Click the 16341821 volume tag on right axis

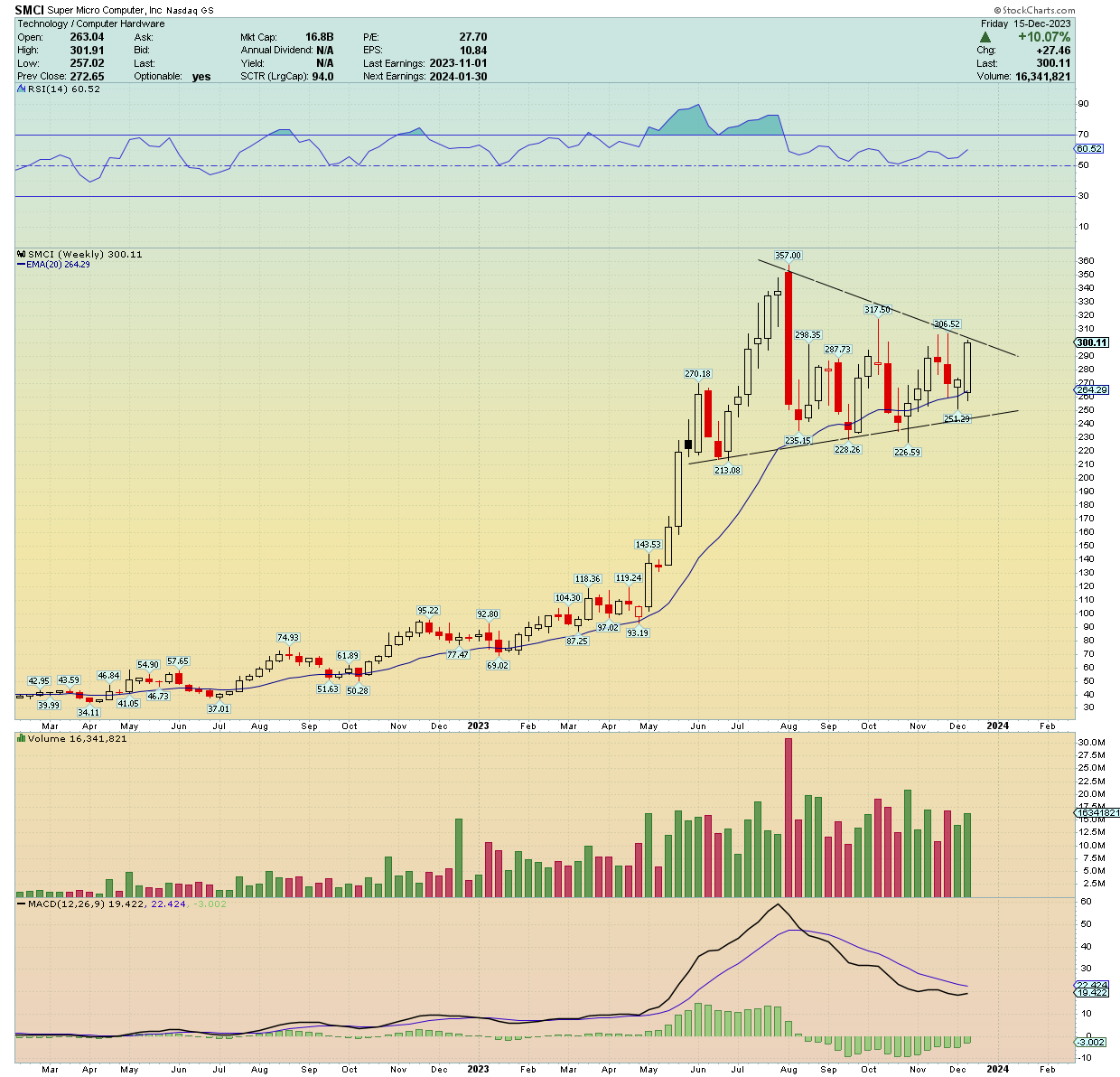[x=1097, y=813]
